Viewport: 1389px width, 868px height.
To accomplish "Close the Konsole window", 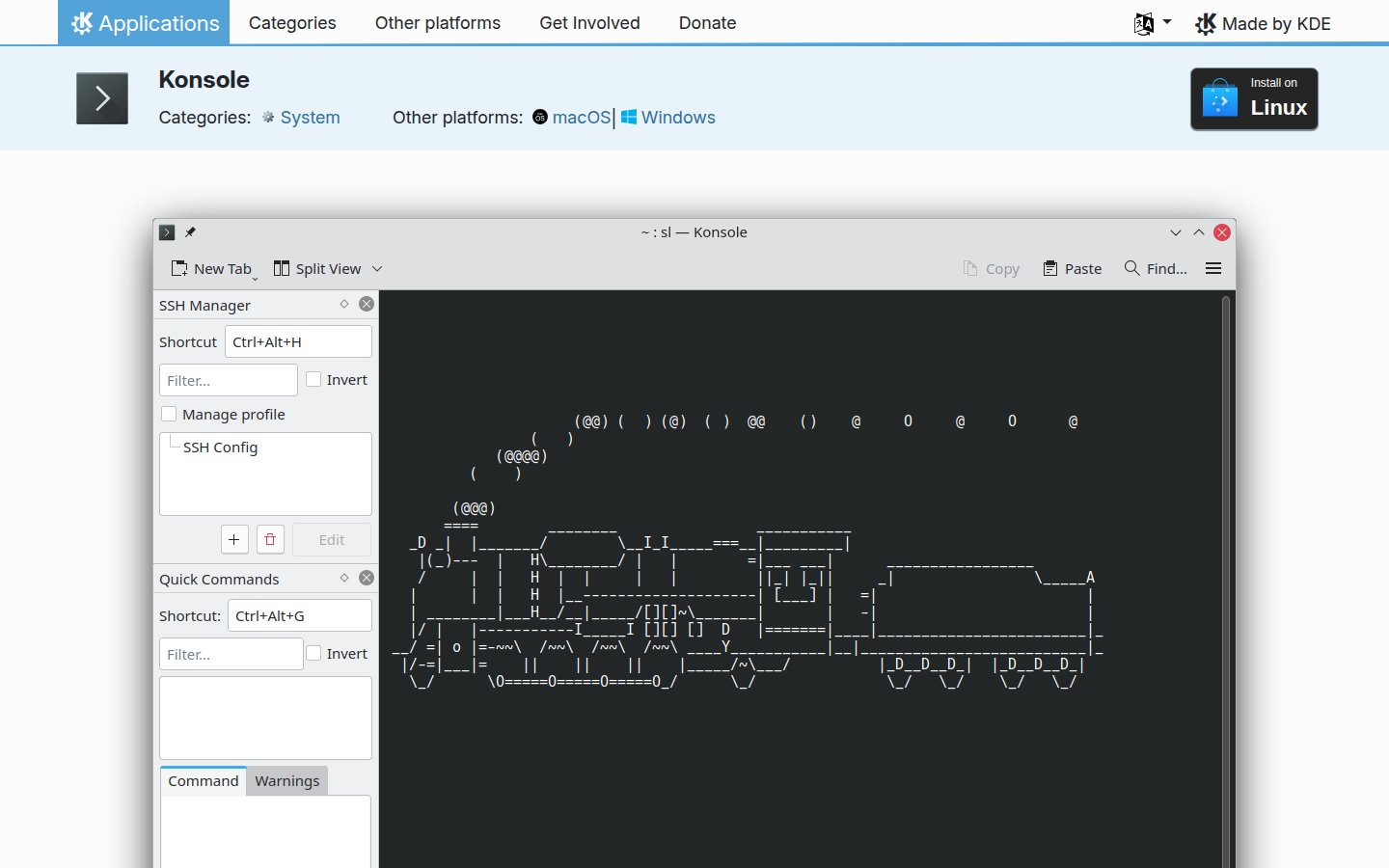I will (x=1222, y=232).
